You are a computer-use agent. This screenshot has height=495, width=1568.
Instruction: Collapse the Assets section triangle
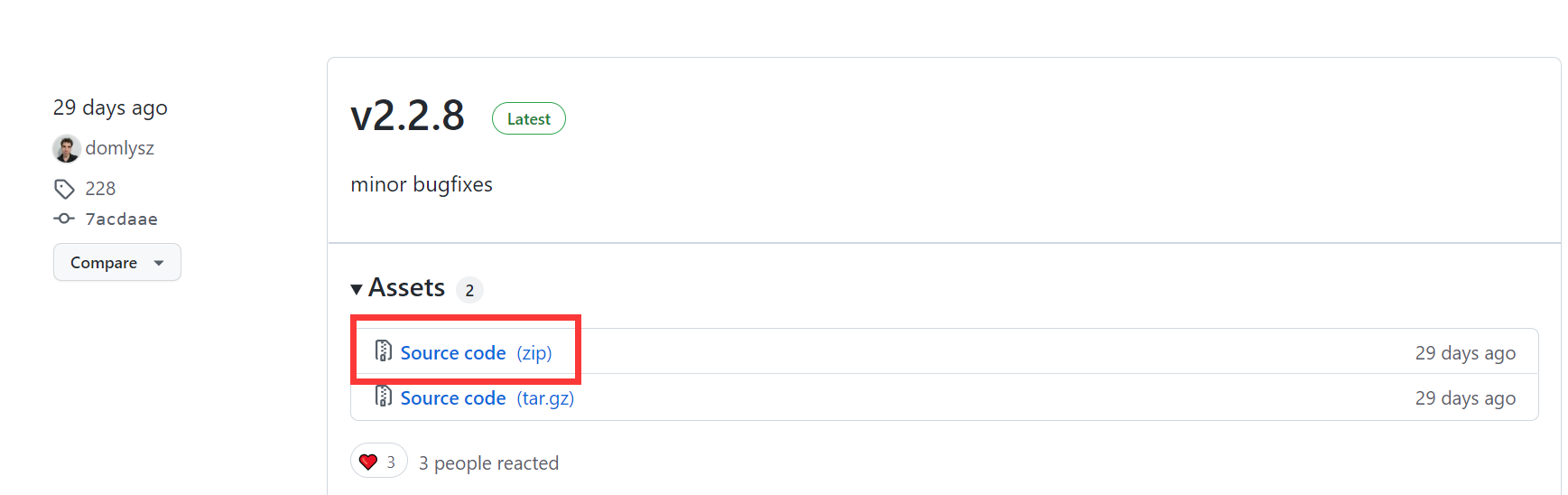[357, 289]
